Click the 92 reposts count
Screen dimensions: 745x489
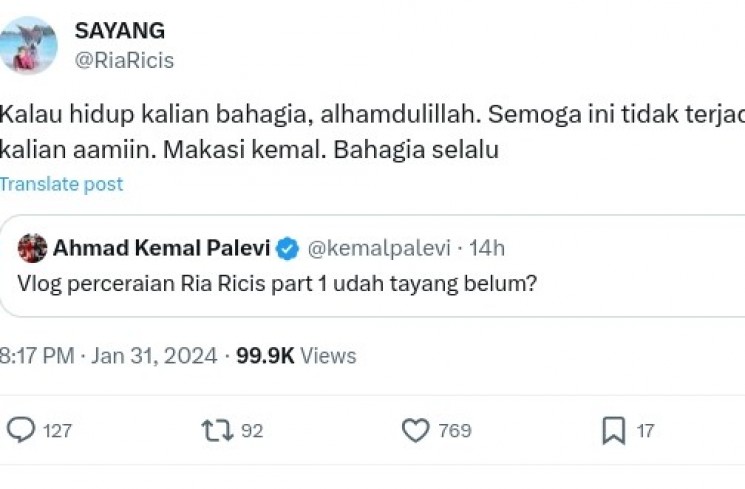click(x=252, y=431)
